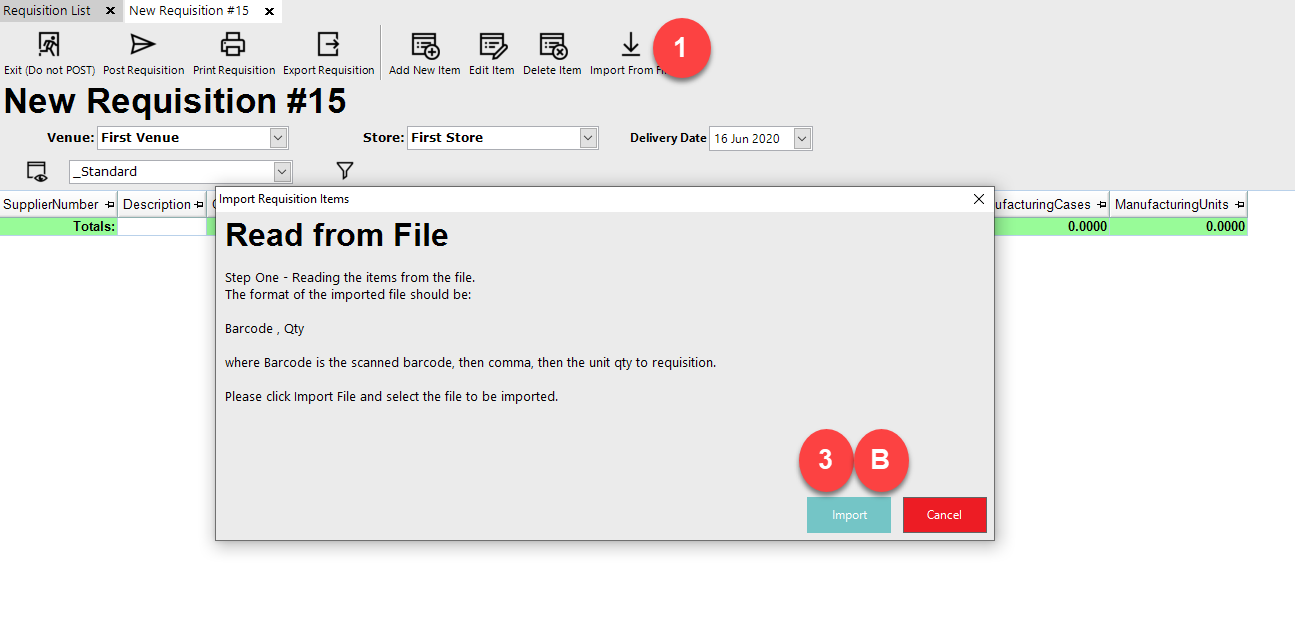
Task: Expand the Venue dropdown
Action: (x=279, y=138)
